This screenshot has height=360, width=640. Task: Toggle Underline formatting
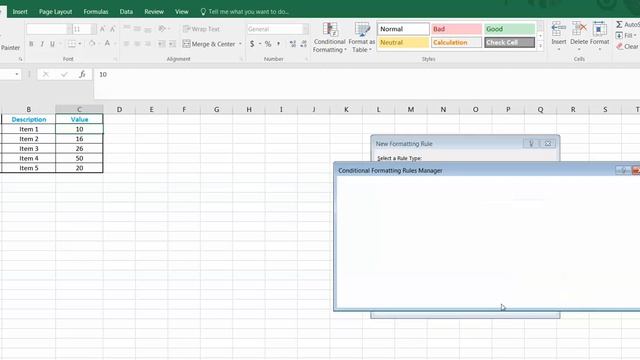pos(52,44)
